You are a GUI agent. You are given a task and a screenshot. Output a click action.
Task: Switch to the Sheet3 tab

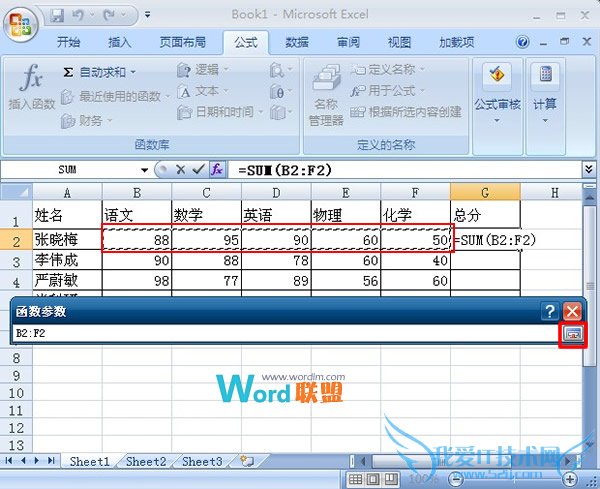coord(202,461)
